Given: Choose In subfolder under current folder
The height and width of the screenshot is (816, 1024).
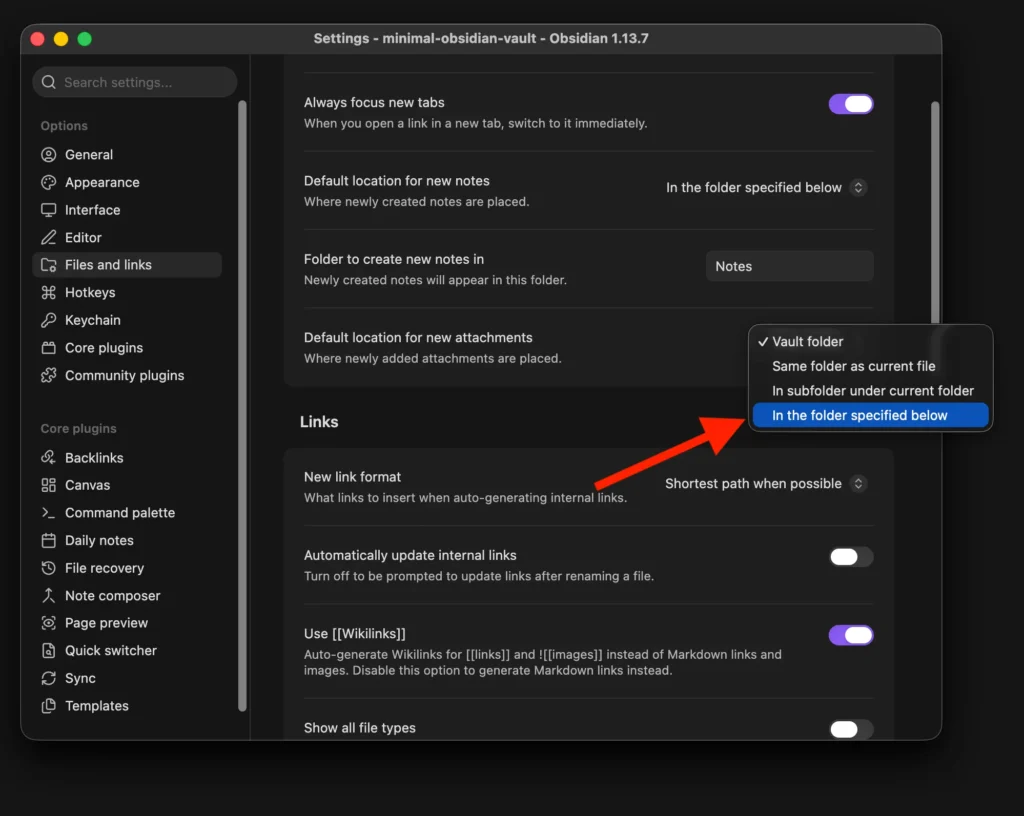Looking at the screenshot, I should point(871,391).
